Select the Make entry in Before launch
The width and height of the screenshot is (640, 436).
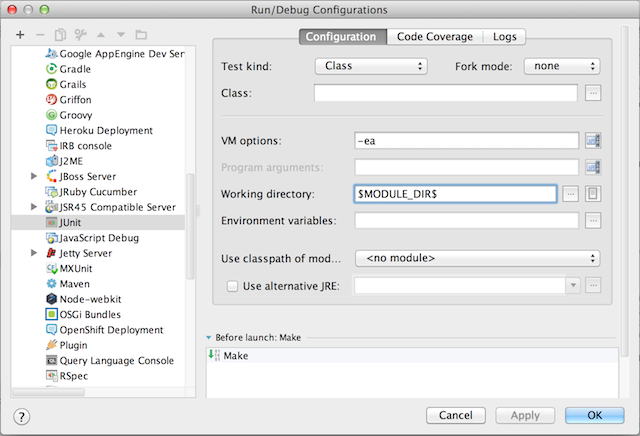(412, 356)
